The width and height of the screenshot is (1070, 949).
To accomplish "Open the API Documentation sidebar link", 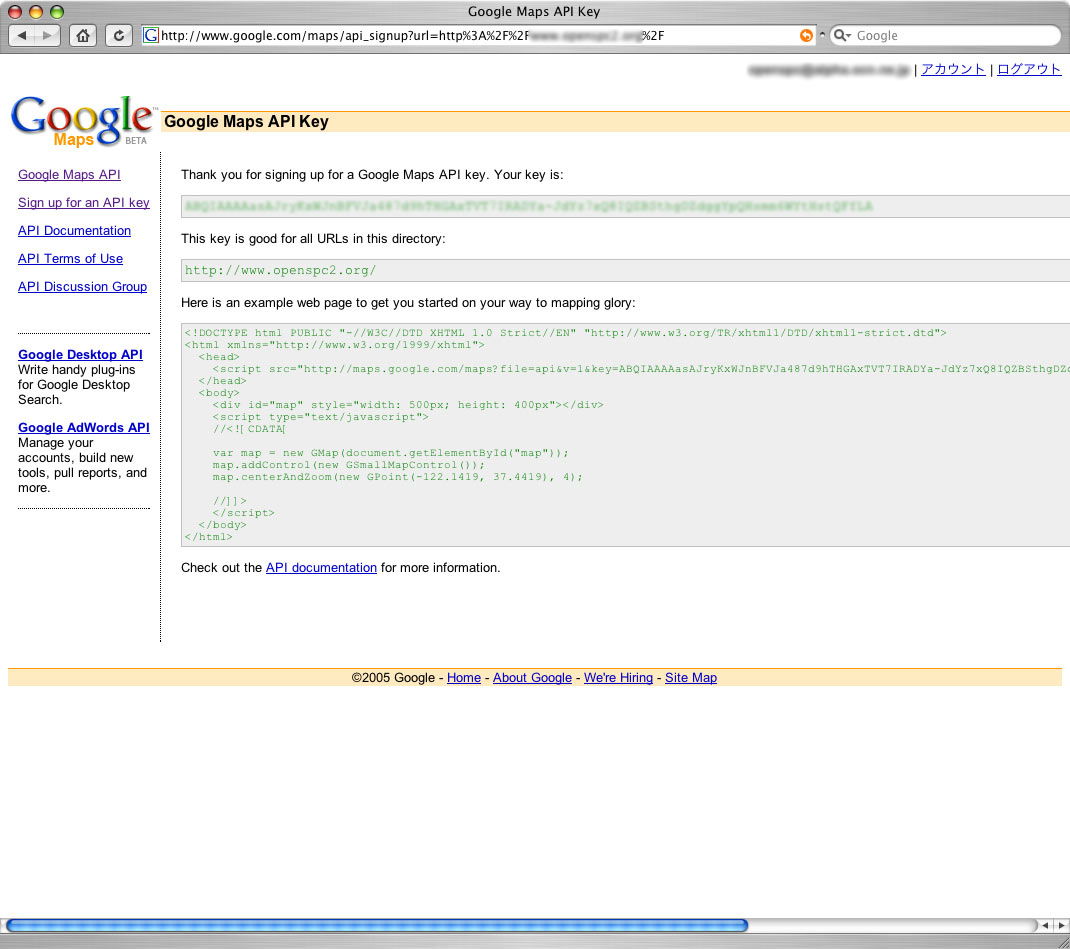I will [74, 231].
